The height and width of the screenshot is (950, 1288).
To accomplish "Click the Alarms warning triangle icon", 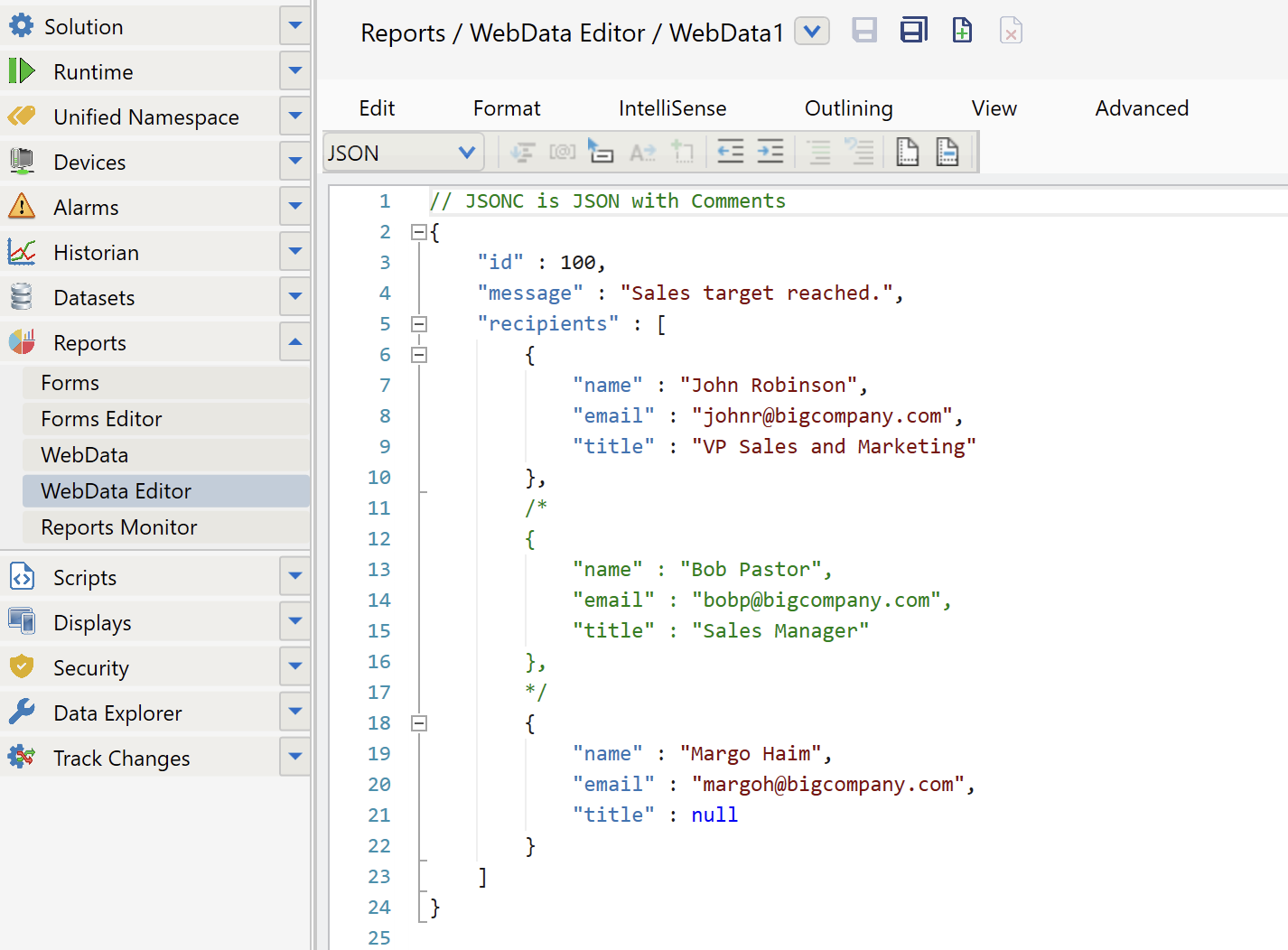I will [x=22, y=207].
